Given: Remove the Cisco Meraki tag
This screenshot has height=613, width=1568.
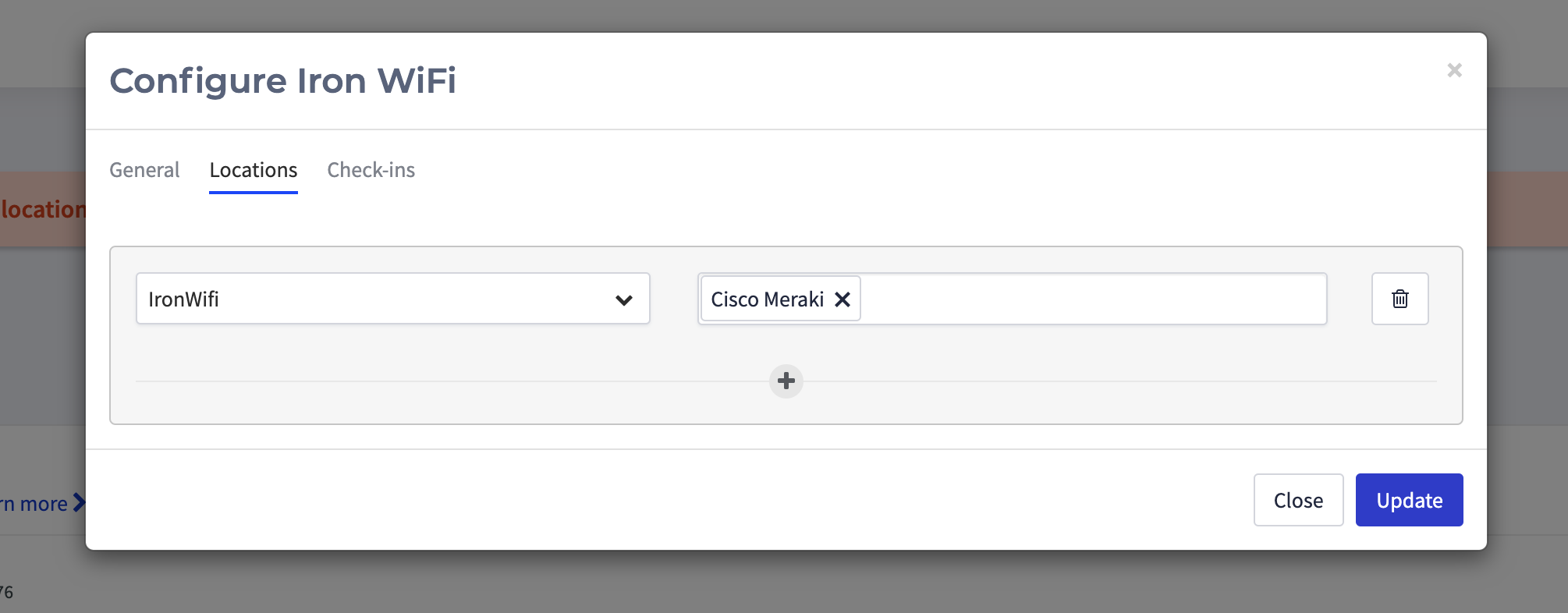Looking at the screenshot, I should click(x=843, y=299).
